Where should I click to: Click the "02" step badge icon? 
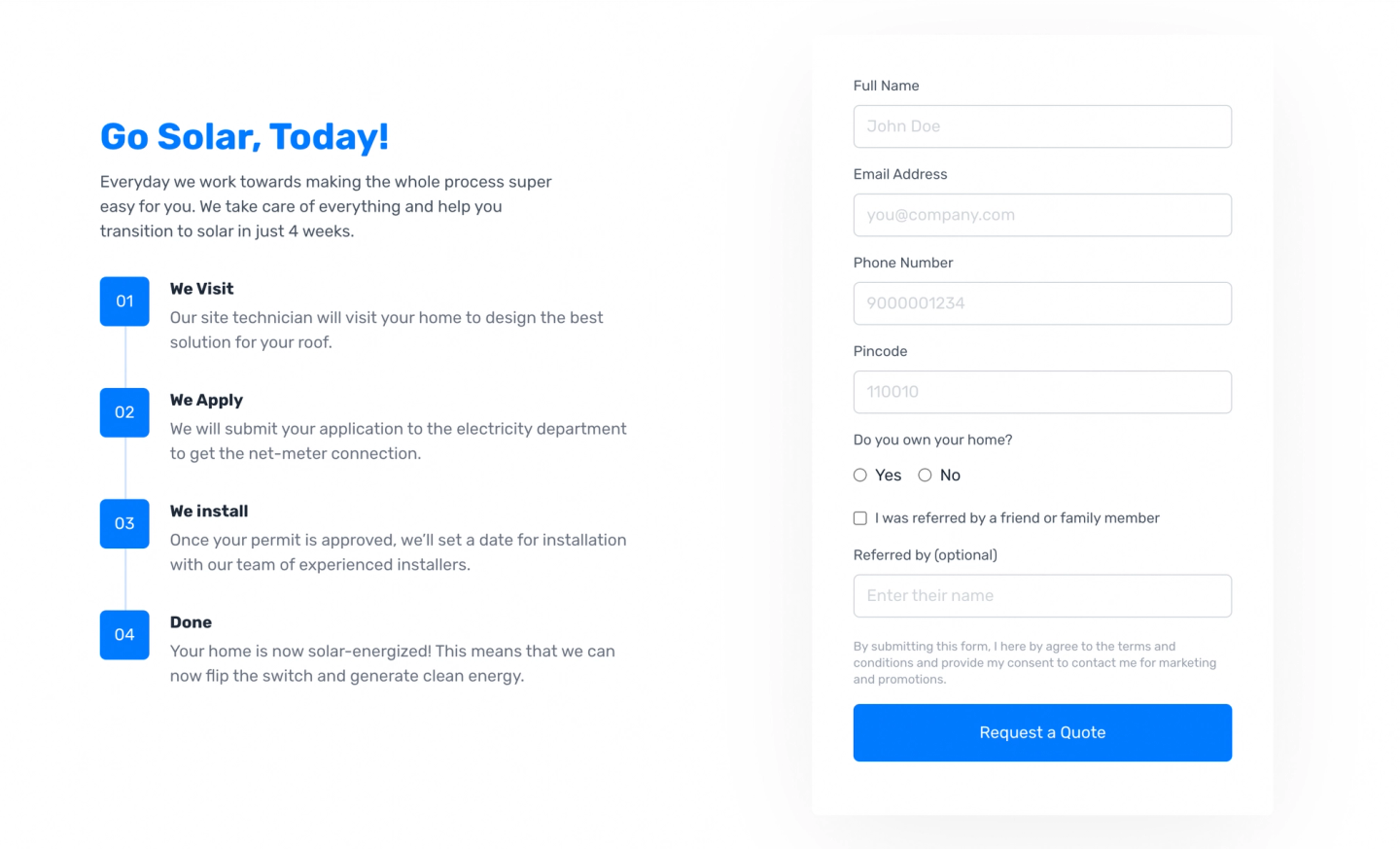[123, 412]
